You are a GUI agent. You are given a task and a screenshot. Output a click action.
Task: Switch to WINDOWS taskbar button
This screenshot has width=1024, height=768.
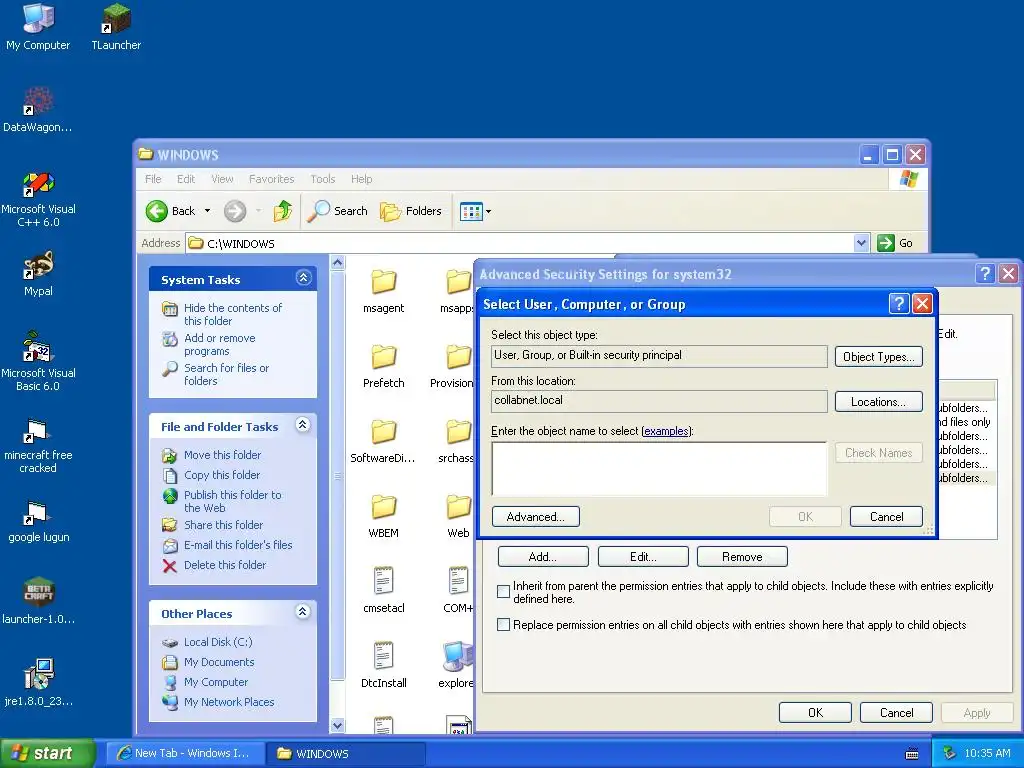click(x=346, y=753)
